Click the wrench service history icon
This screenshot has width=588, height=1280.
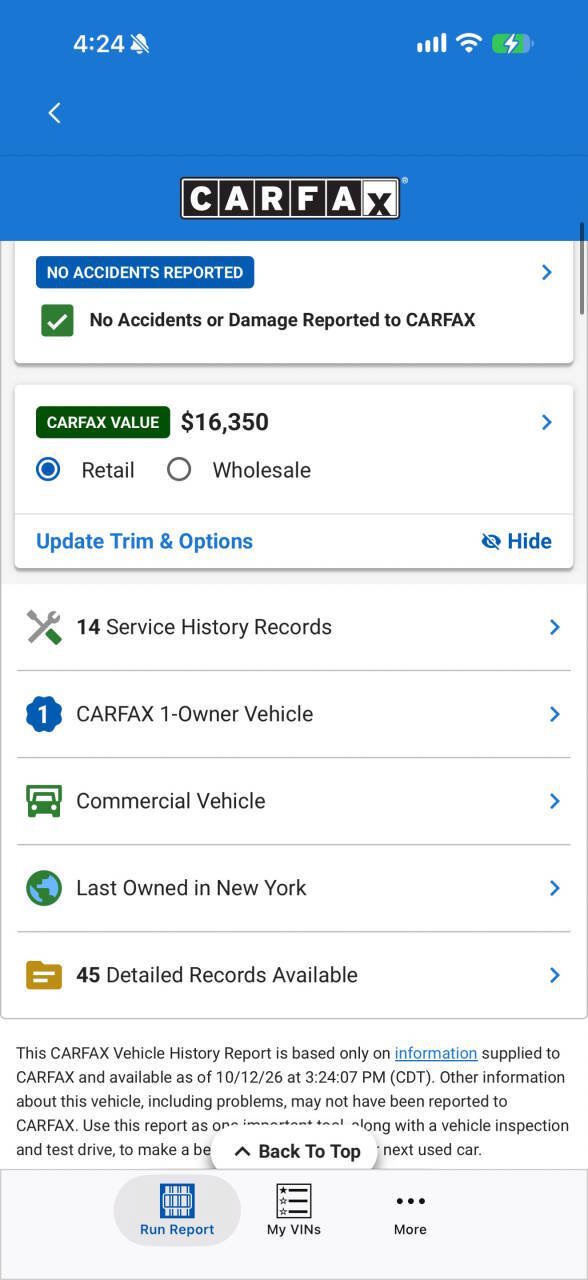pos(44,627)
